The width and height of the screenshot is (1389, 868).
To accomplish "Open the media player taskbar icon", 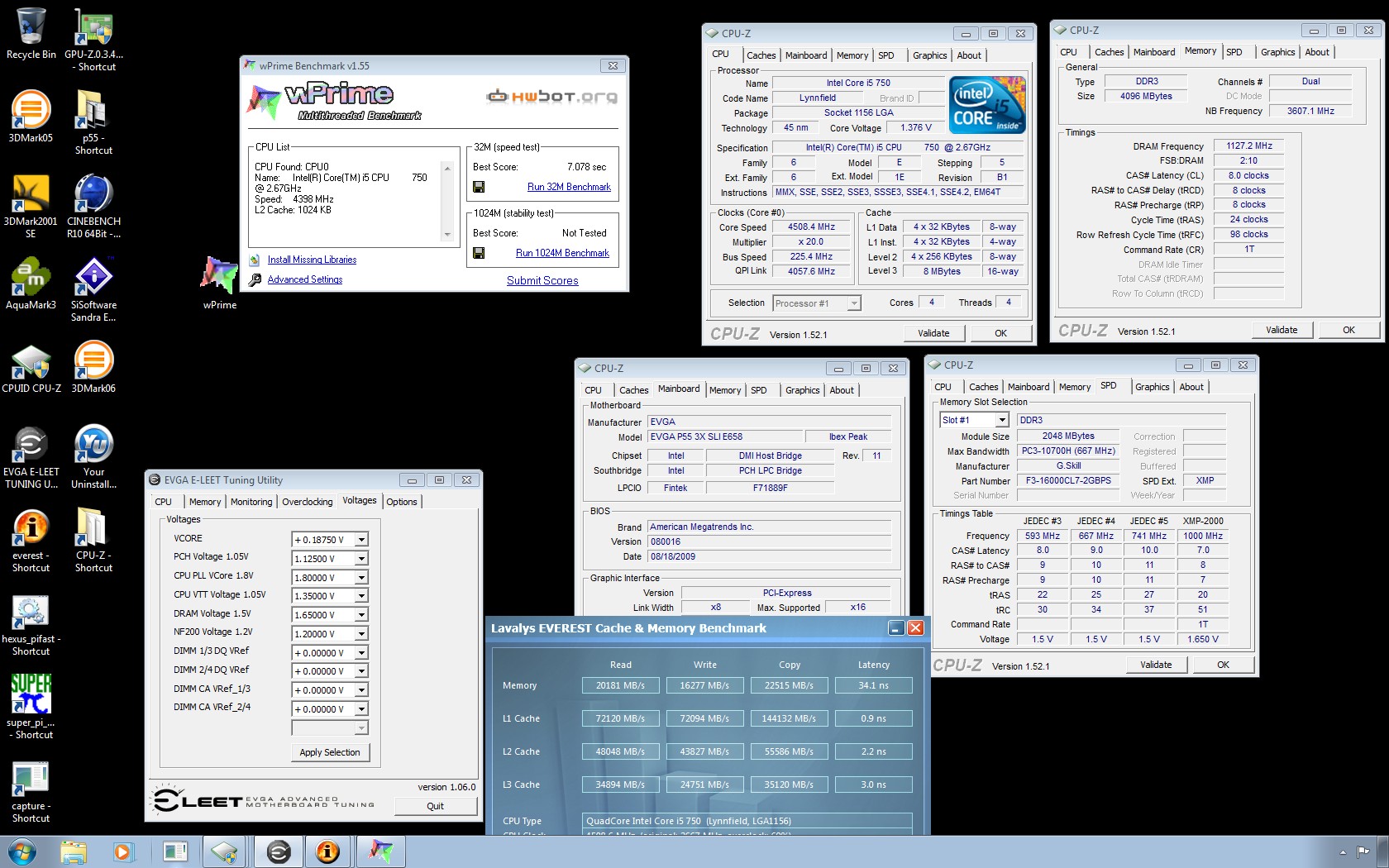I will 122,851.
